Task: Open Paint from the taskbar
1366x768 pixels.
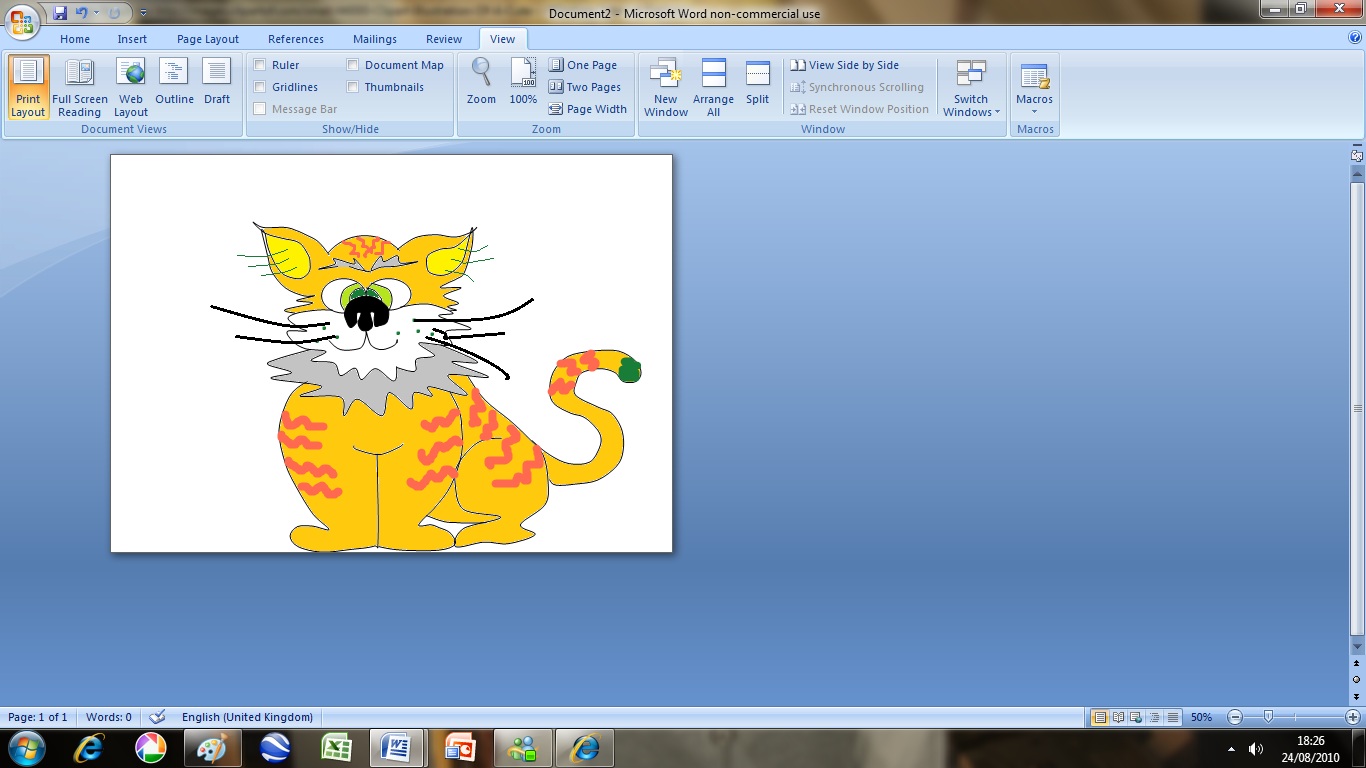Action: 213,748
